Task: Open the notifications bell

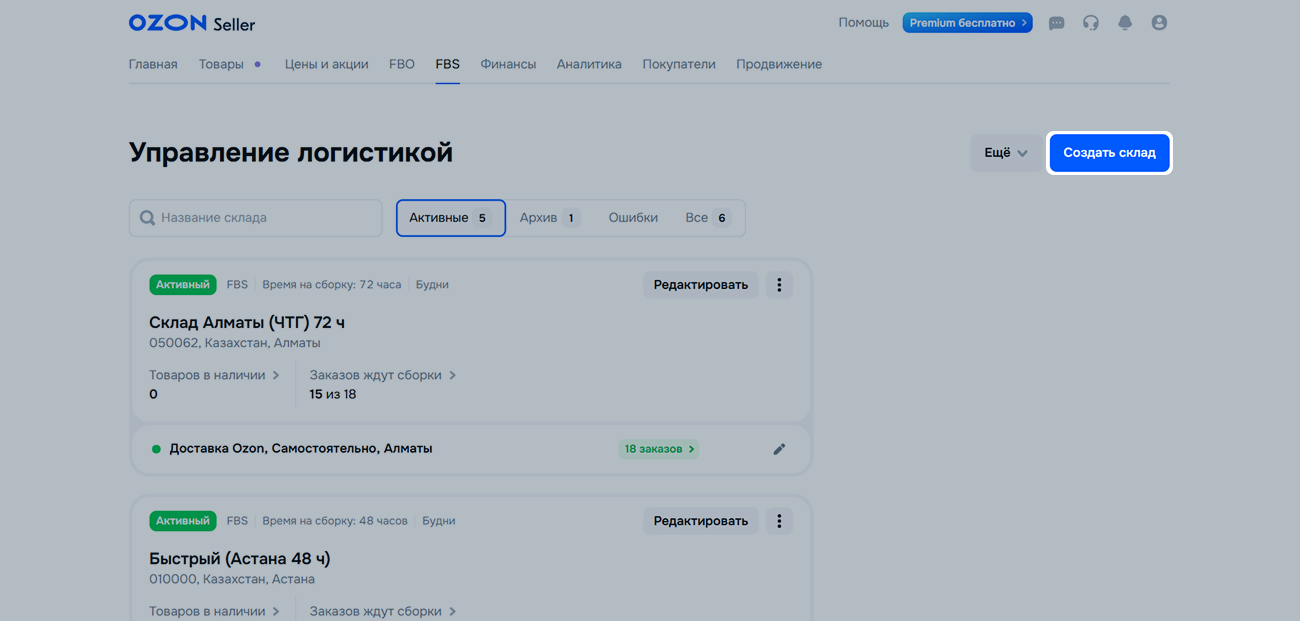Action: [x=1125, y=23]
